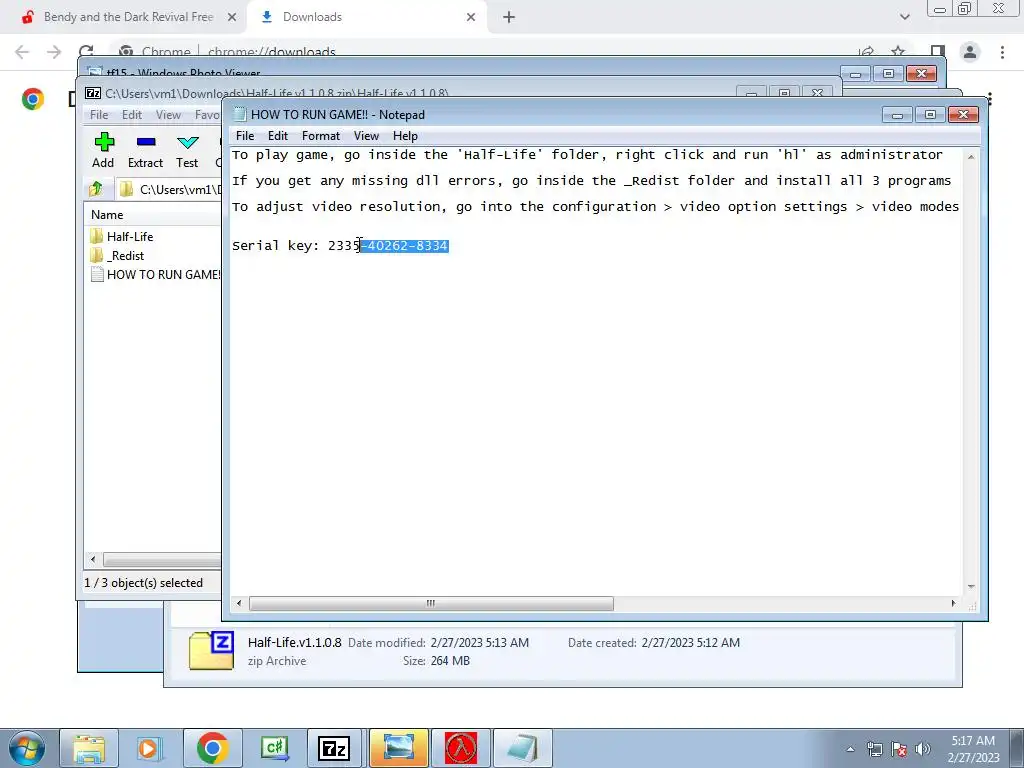Minimize the Notepad window
1024x768 pixels.
click(x=897, y=115)
